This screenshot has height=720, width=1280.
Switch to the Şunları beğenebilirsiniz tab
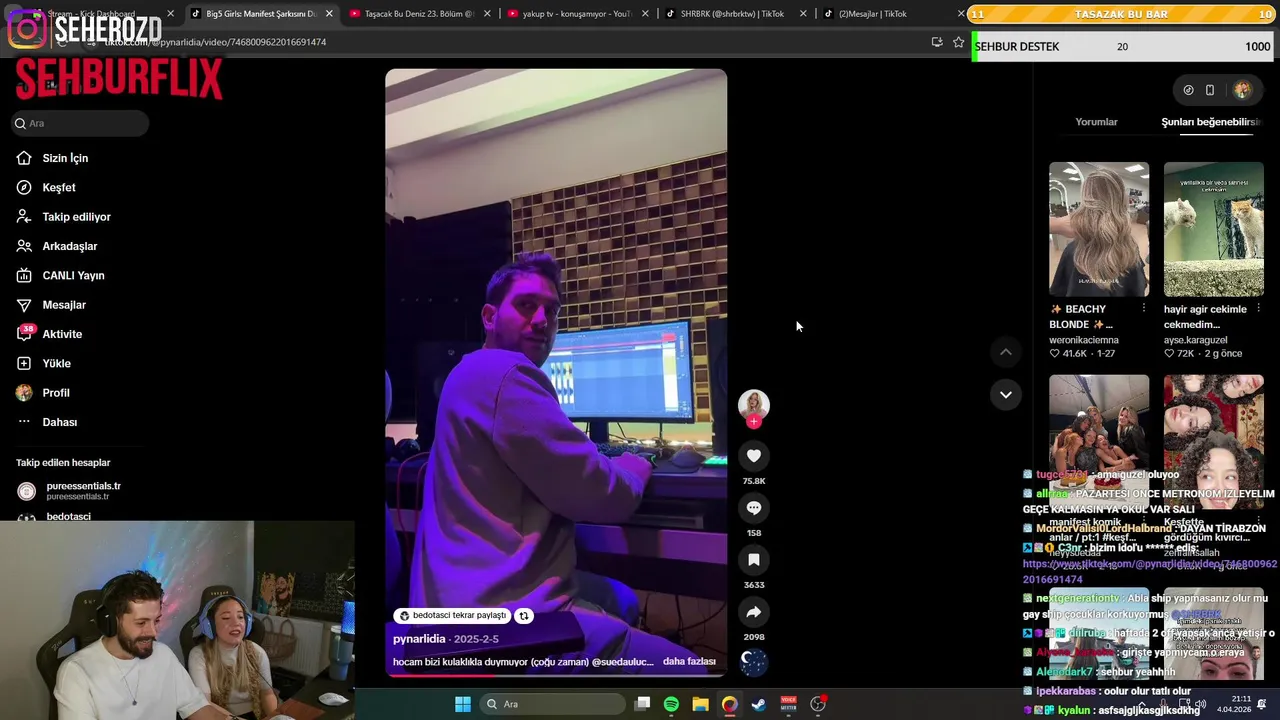1211,122
